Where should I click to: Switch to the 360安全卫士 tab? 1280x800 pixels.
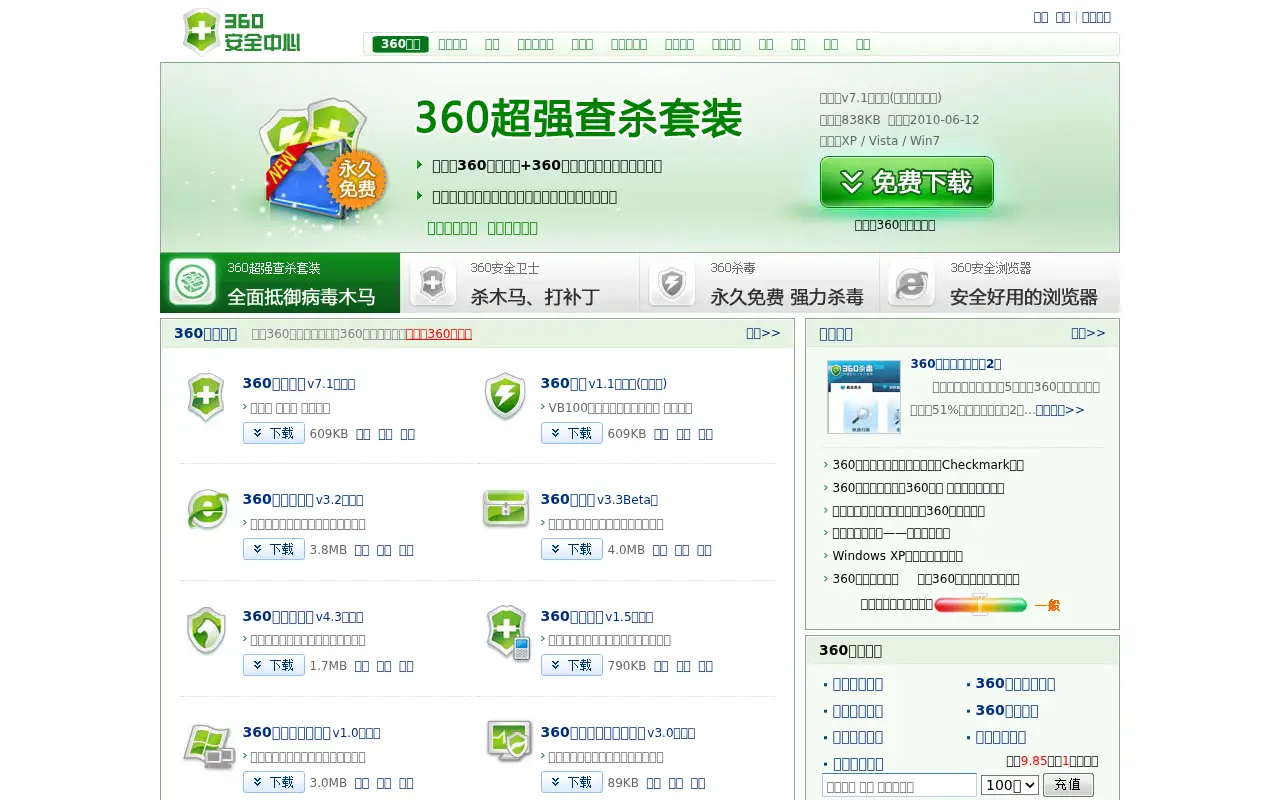(x=520, y=283)
